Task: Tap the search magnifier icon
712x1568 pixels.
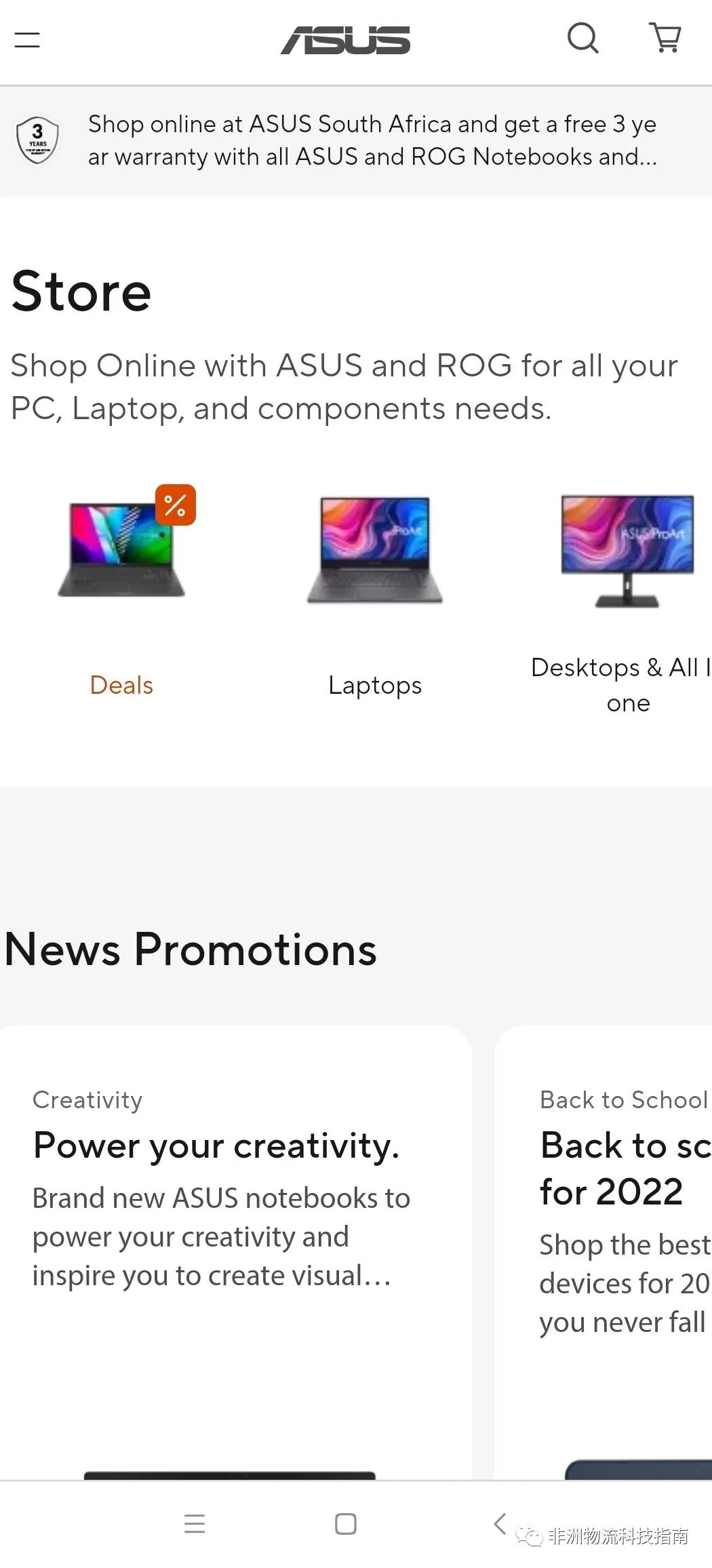Action: tap(582, 38)
